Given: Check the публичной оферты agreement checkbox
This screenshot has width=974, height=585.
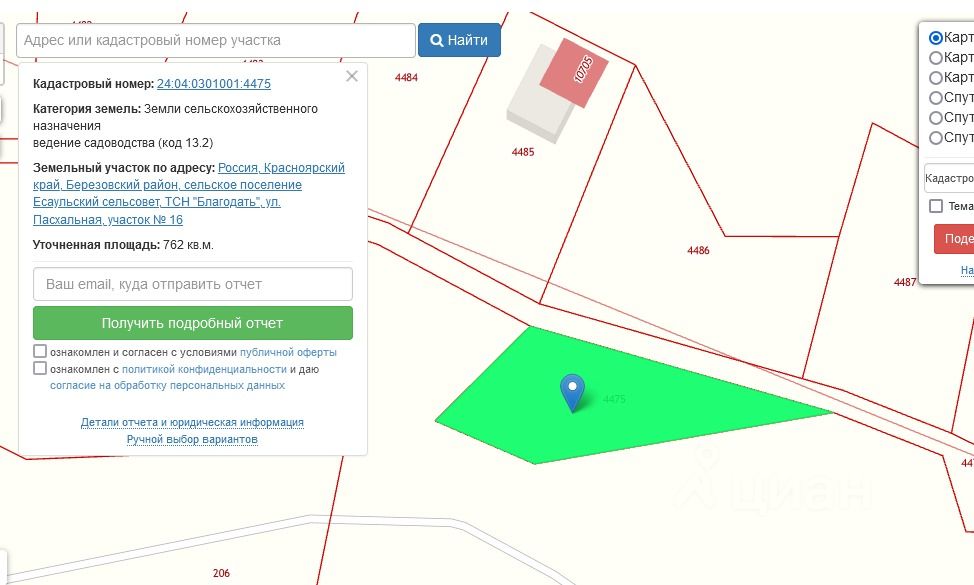Looking at the screenshot, I should click(x=40, y=351).
